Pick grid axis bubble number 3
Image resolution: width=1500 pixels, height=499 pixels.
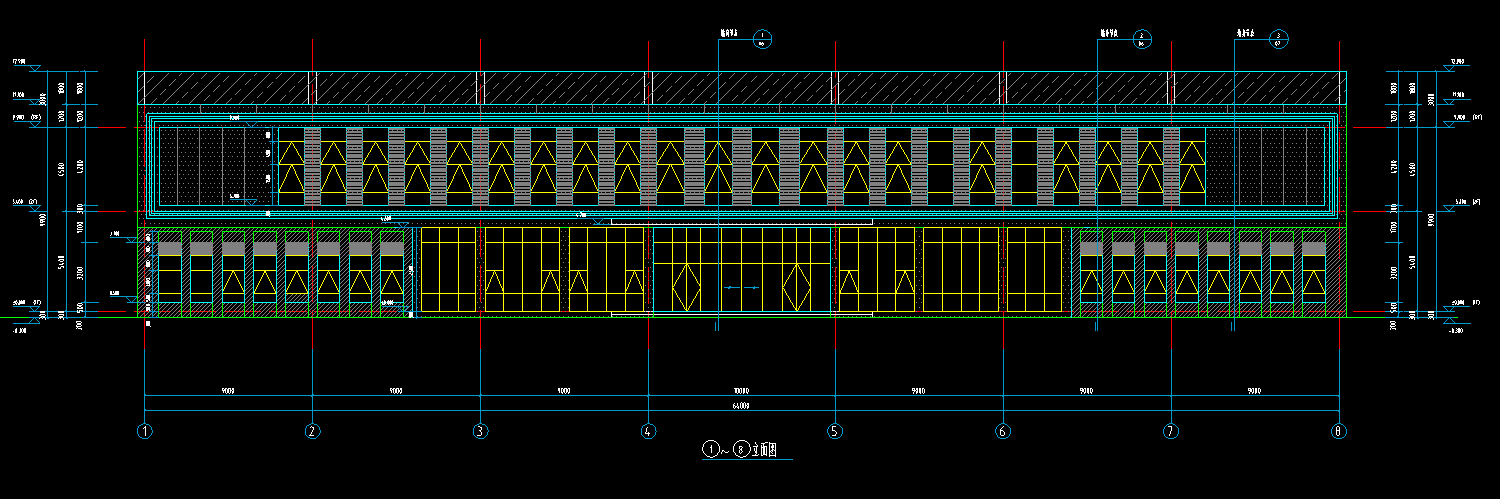(481, 432)
